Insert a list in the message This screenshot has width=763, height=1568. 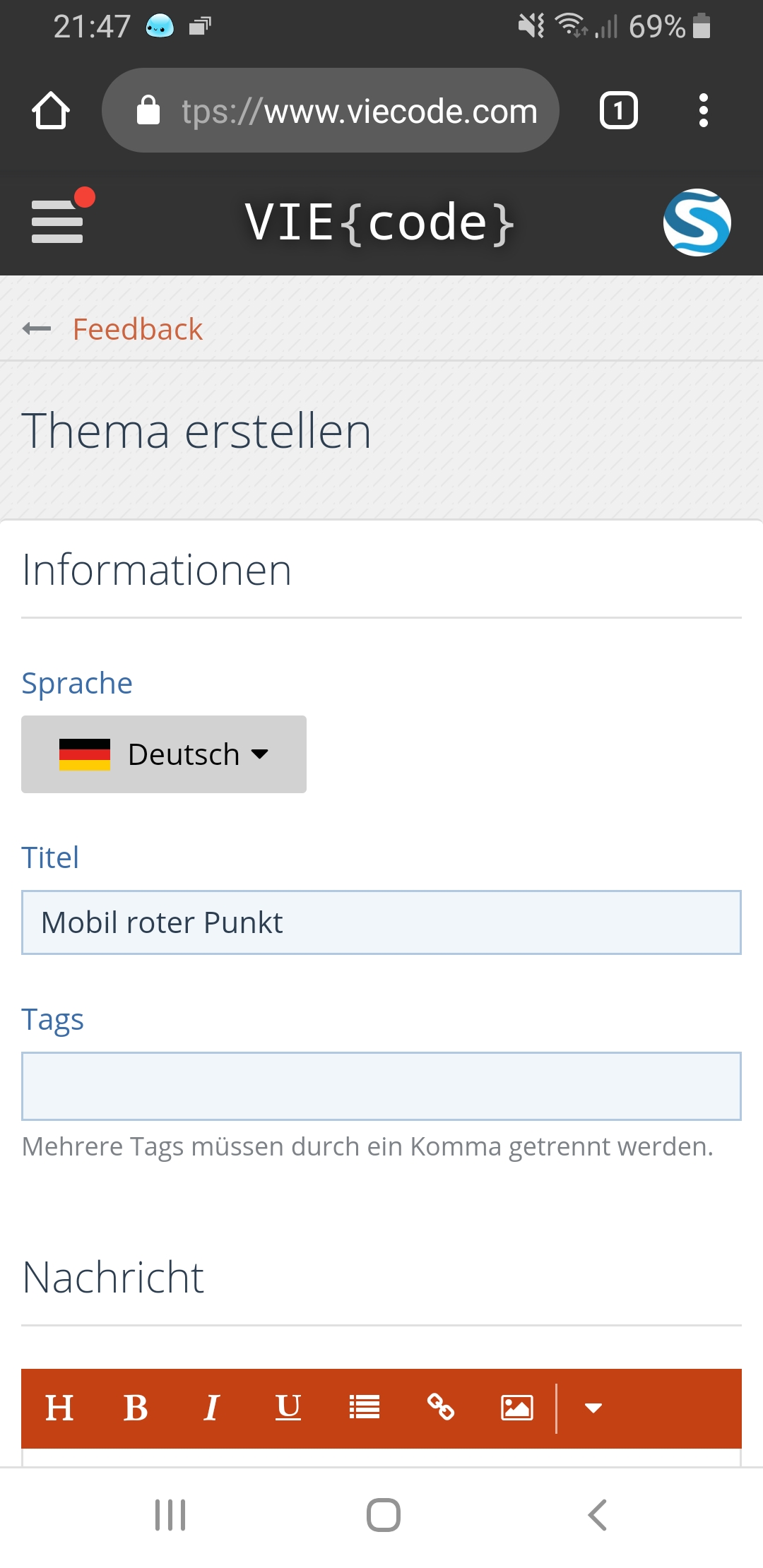pyautogui.click(x=365, y=1408)
